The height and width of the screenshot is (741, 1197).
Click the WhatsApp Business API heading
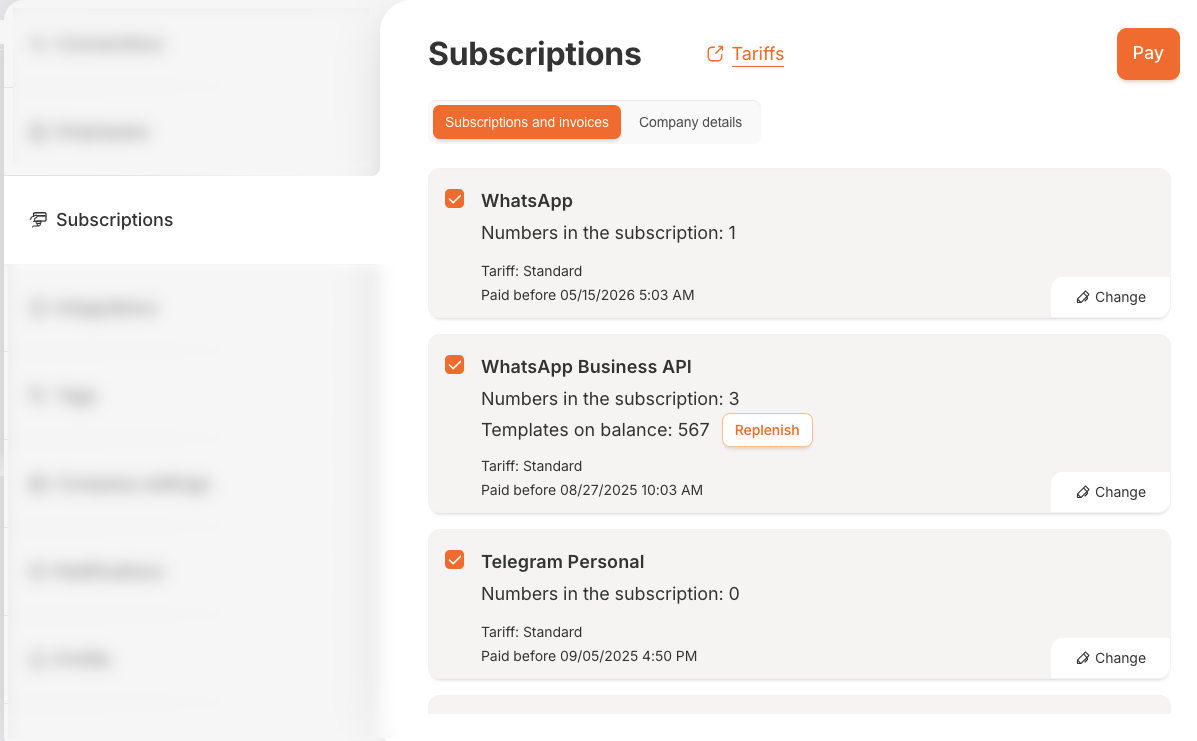click(586, 366)
